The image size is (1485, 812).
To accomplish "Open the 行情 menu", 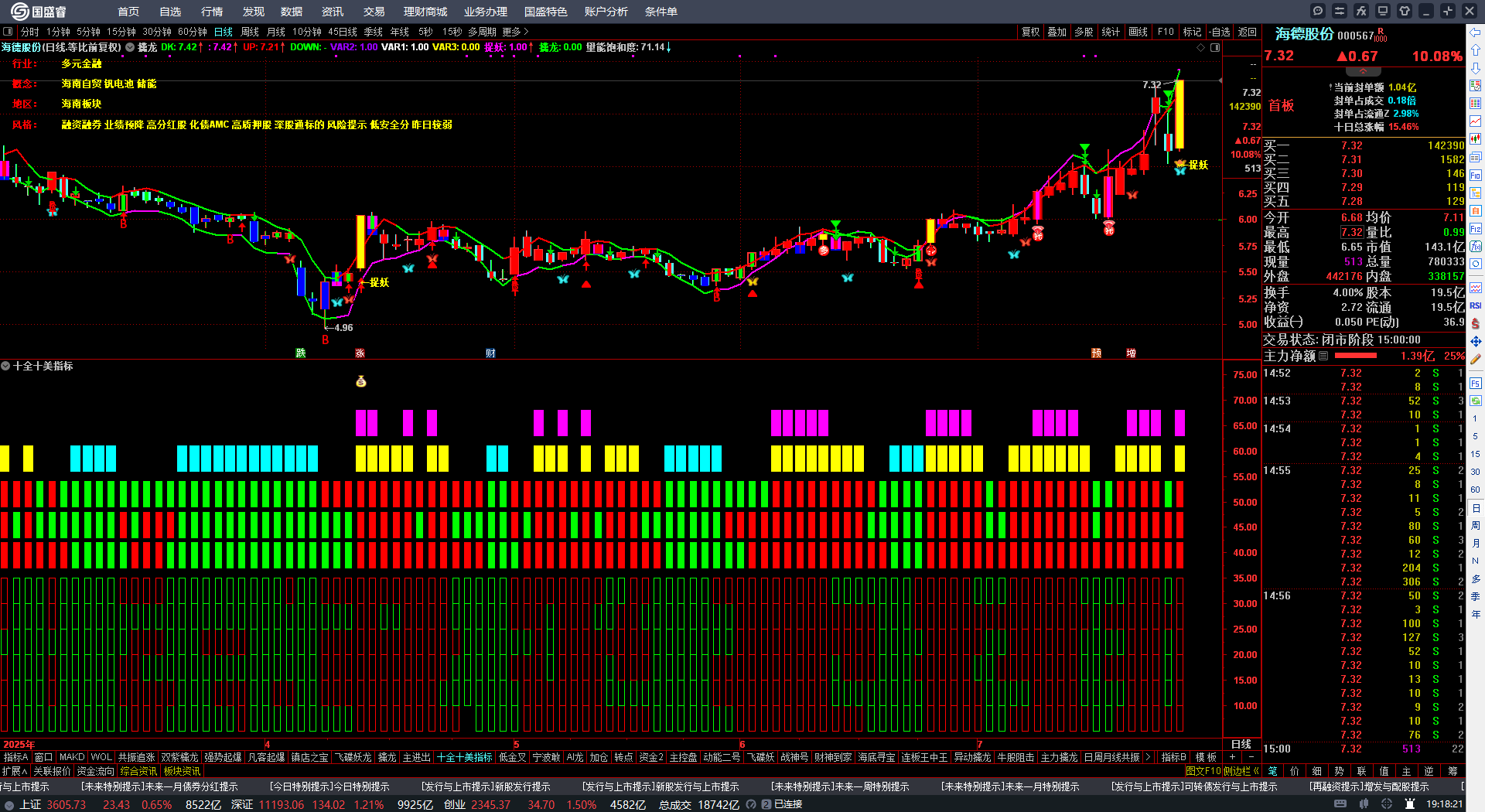I will coord(212,12).
